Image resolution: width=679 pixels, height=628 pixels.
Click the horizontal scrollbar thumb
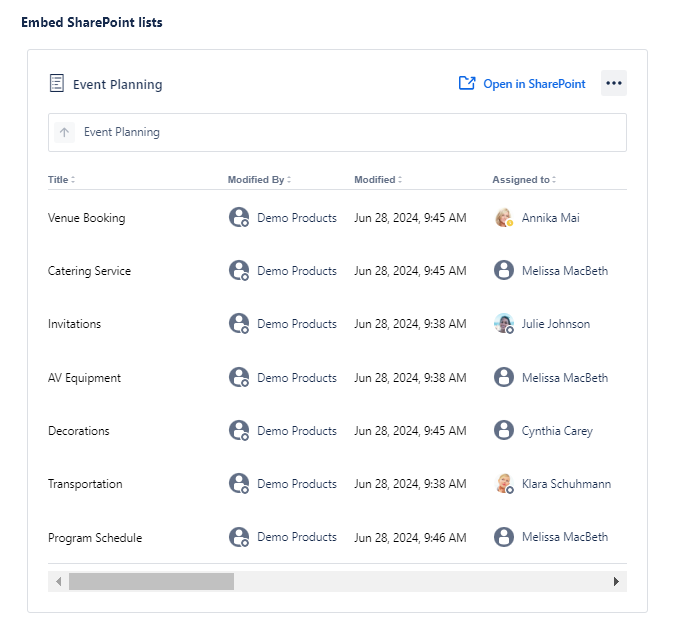(x=151, y=581)
